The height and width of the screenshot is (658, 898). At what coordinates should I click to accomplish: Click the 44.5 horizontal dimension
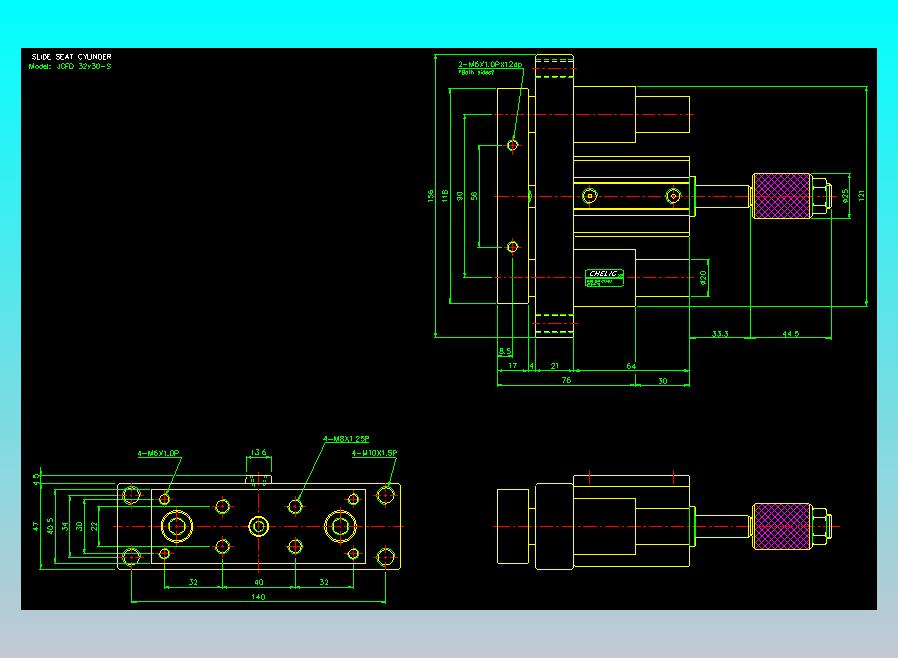tap(790, 333)
